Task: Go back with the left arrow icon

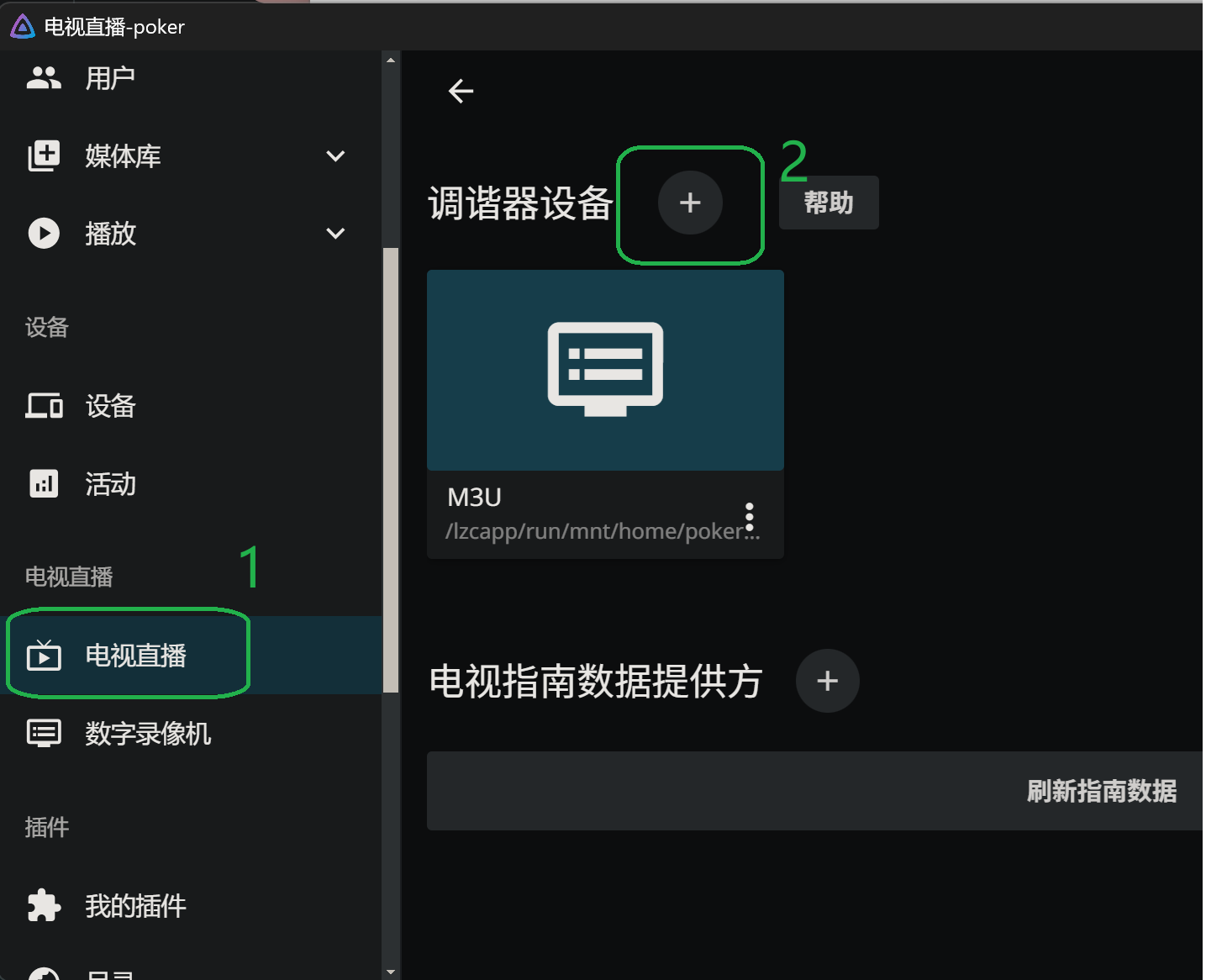Action: [461, 91]
